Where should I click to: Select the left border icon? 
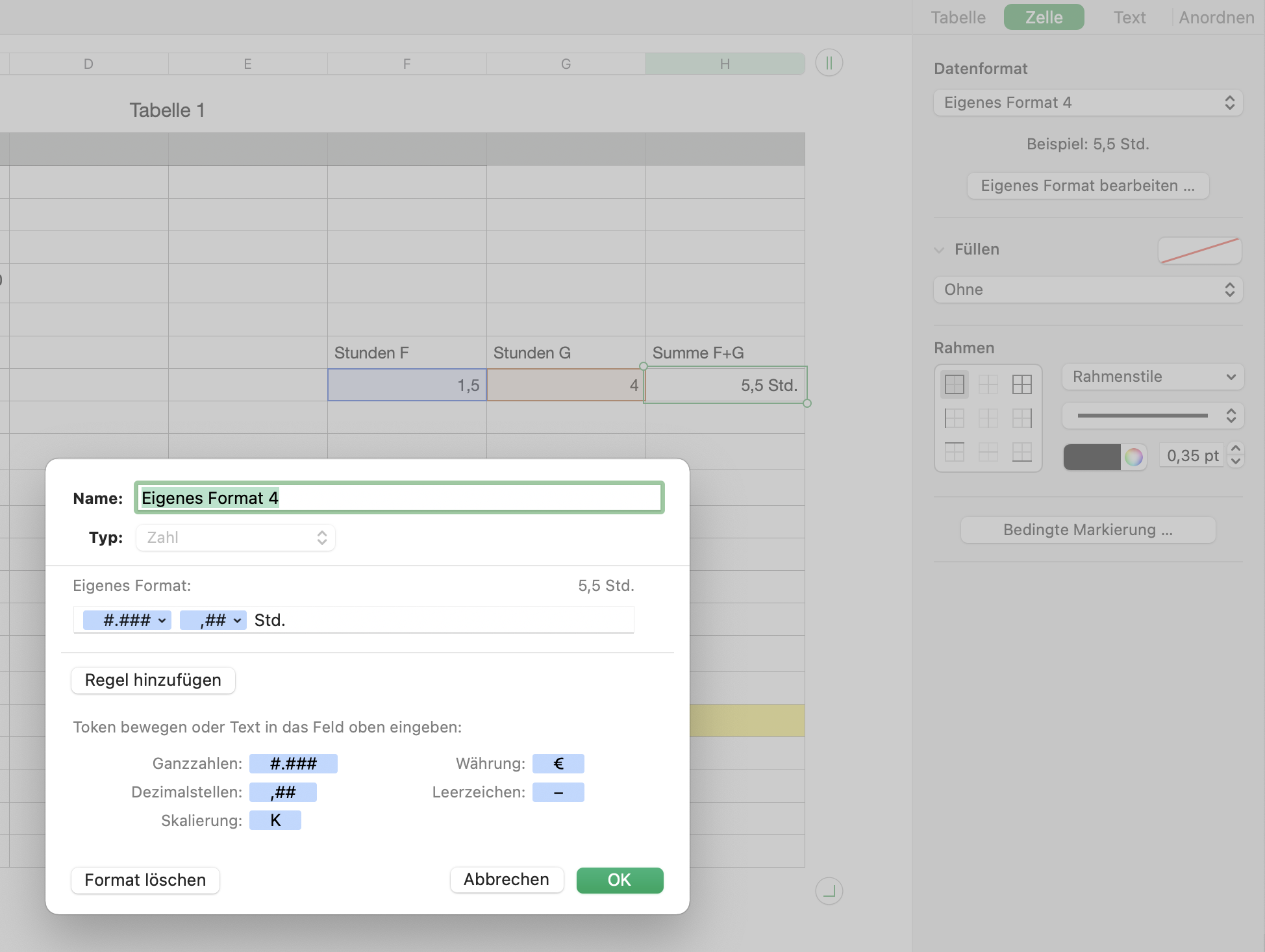954,418
